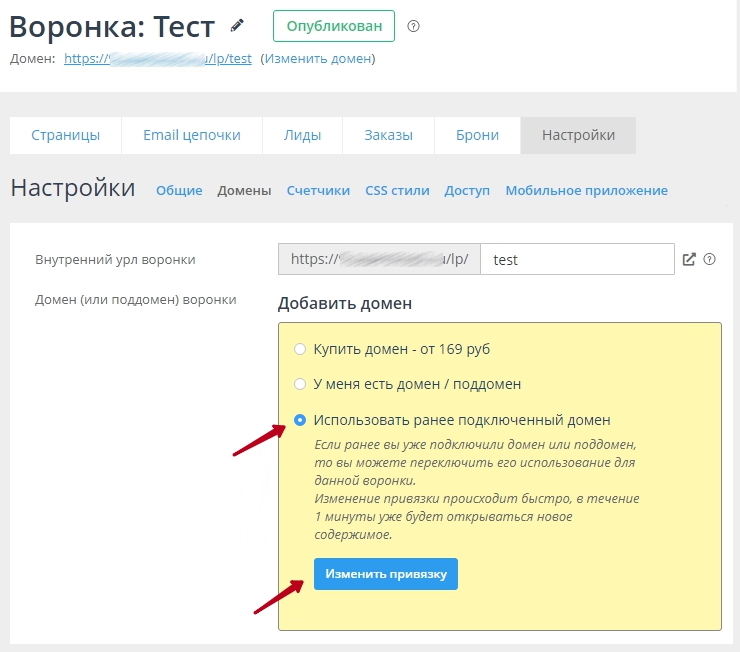The image size is (740, 652).
Task: Click the Опубликован status button
Action: (333, 26)
